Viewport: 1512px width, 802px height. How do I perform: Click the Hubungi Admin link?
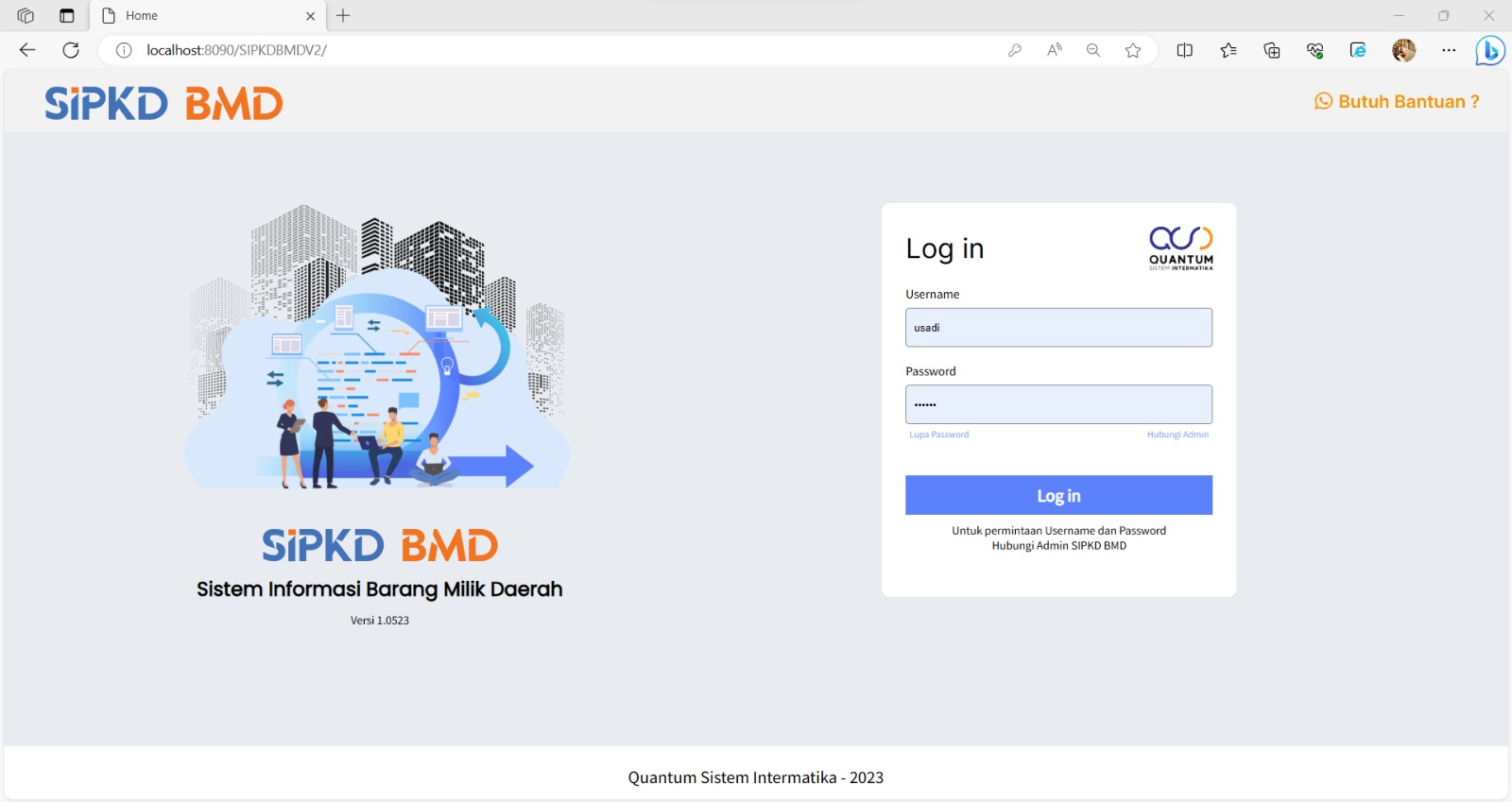click(1177, 435)
